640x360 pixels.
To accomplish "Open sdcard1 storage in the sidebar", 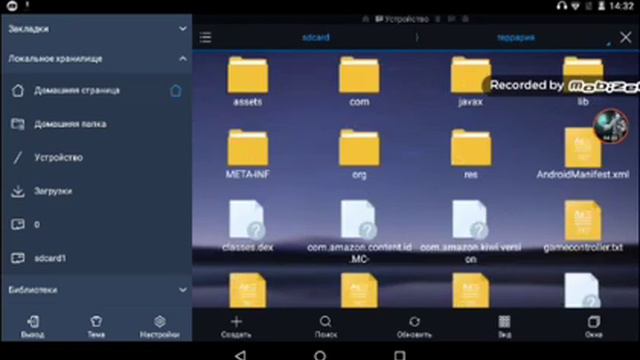I will click(97, 258).
